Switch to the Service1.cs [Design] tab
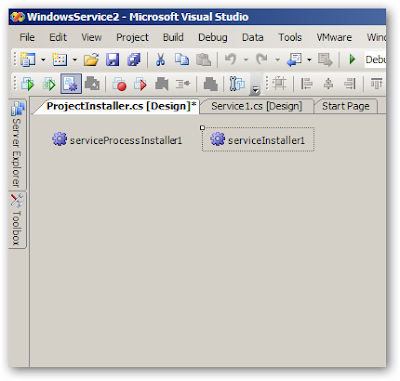Screen dimensions: 400x381 257,106
